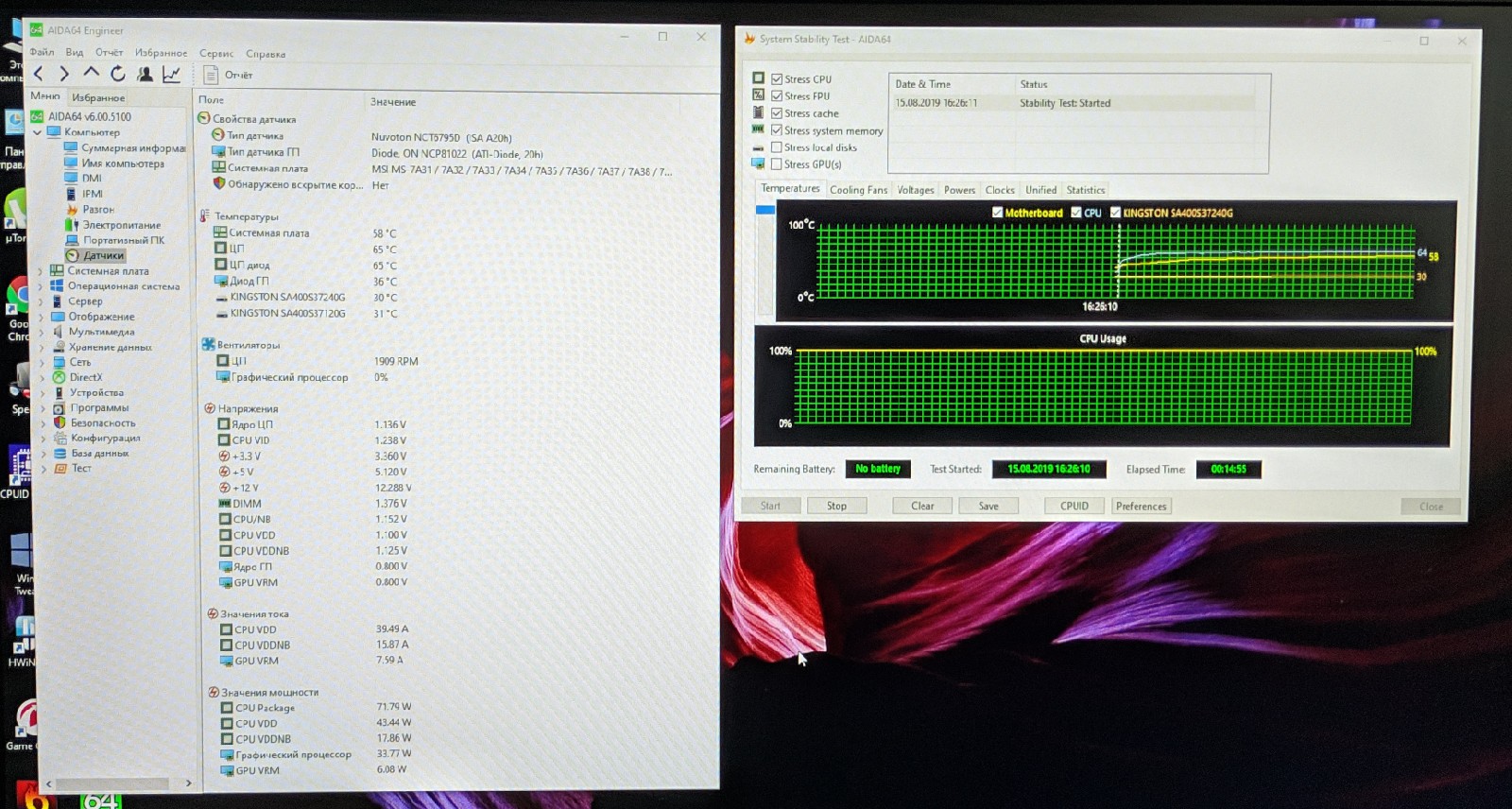
Task: Enable the Stress local disks checkbox
Action: (777, 147)
